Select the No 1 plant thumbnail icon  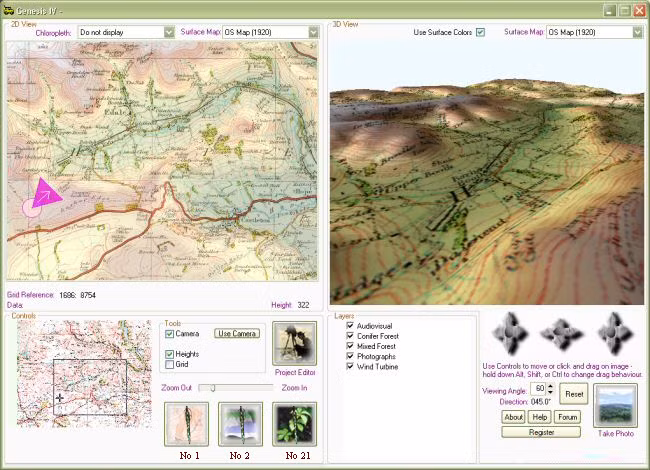[x=187, y=424]
